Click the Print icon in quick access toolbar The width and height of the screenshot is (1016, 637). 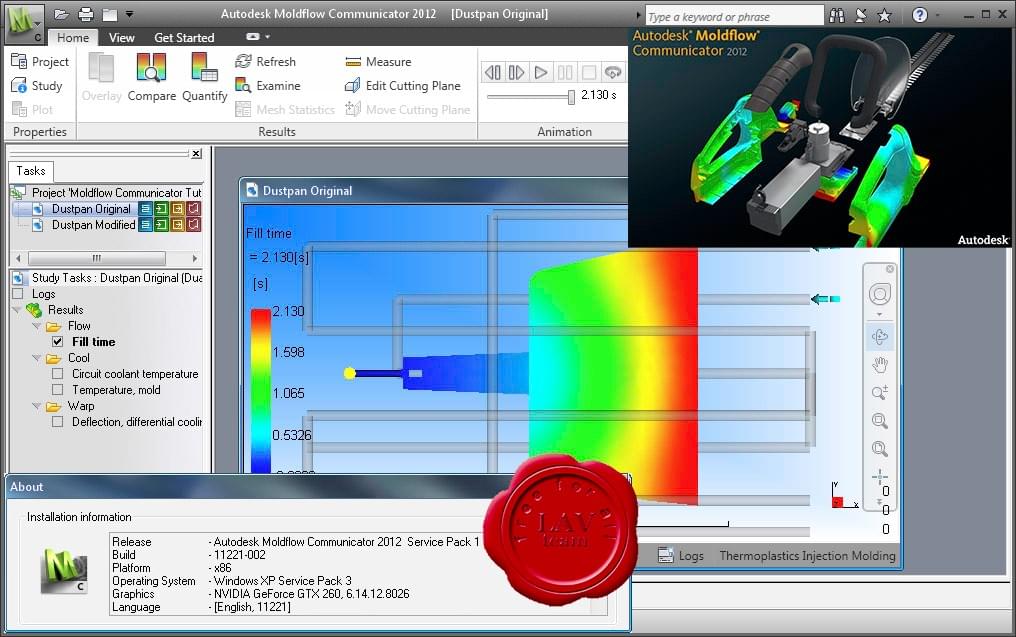(x=86, y=14)
